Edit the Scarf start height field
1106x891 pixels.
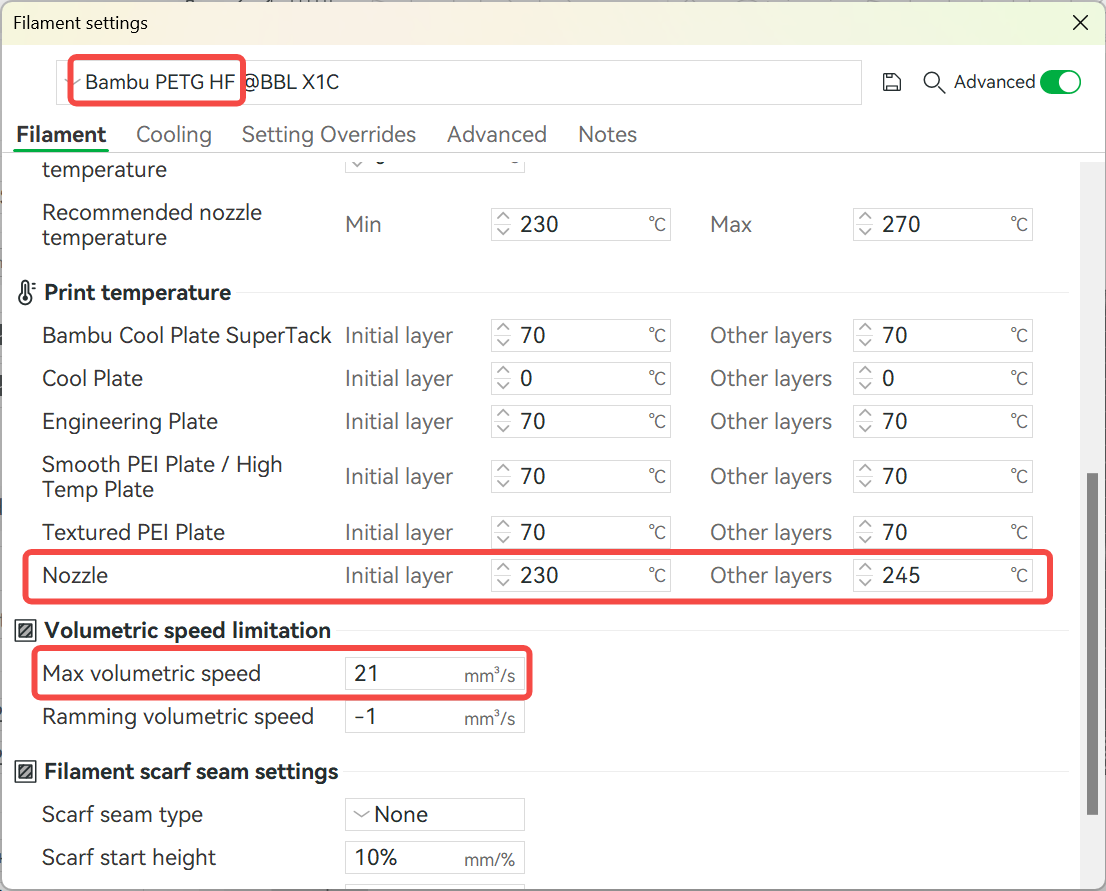[434, 857]
